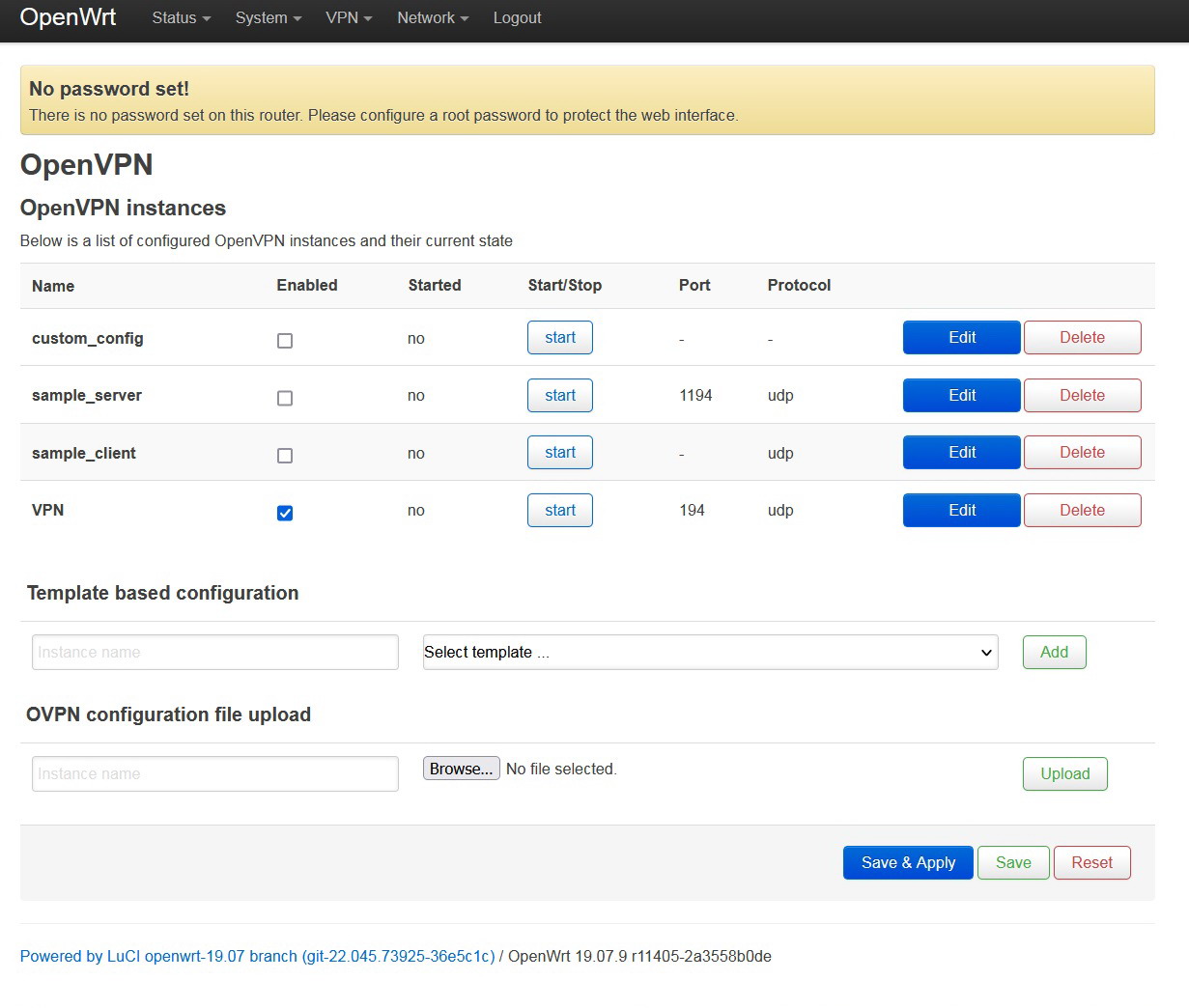Enable the custom_config instance checkbox
This screenshot has height=1008, width=1189.
click(285, 340)
